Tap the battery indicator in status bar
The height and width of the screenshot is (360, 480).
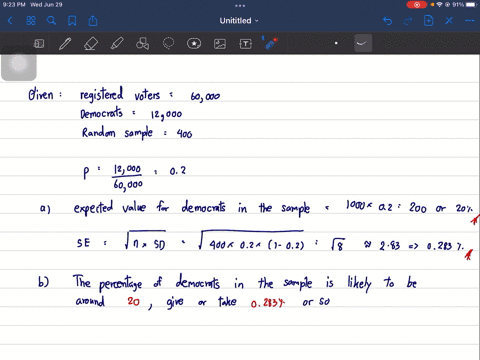coord(472,5)
